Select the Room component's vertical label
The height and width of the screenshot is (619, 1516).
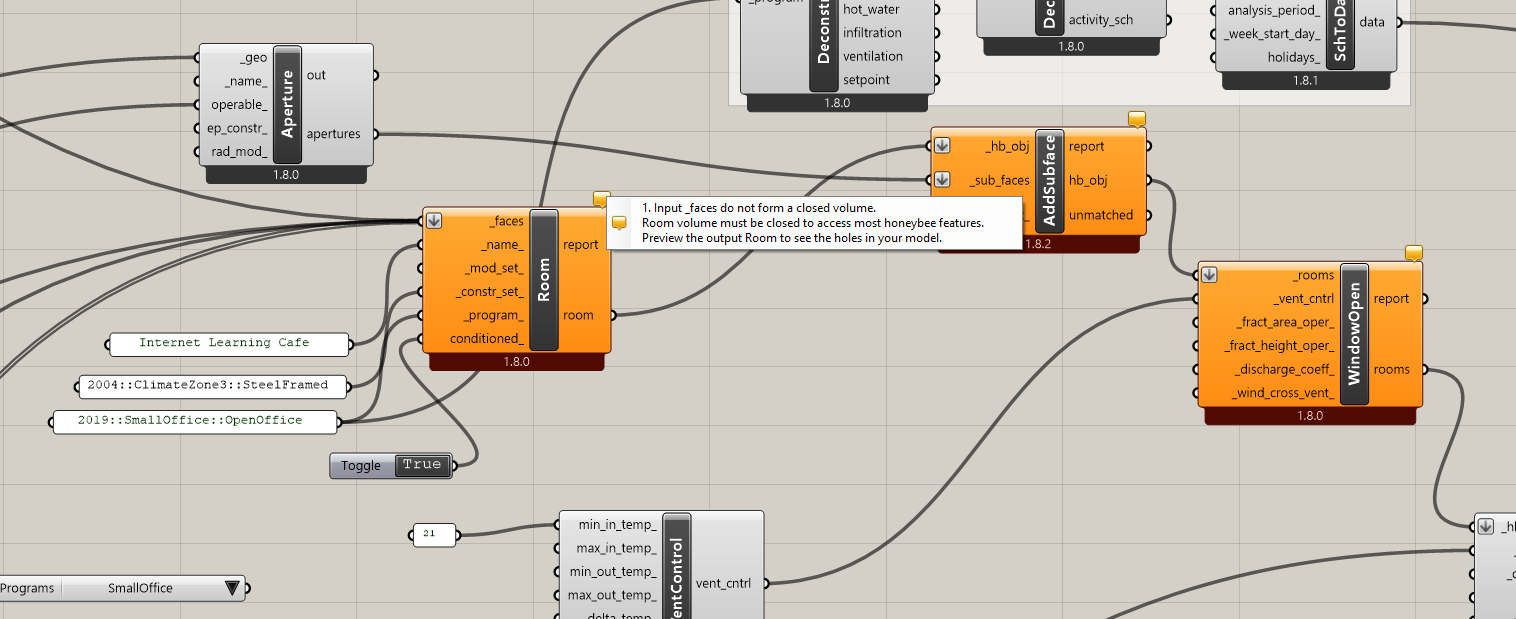point(544,280)
